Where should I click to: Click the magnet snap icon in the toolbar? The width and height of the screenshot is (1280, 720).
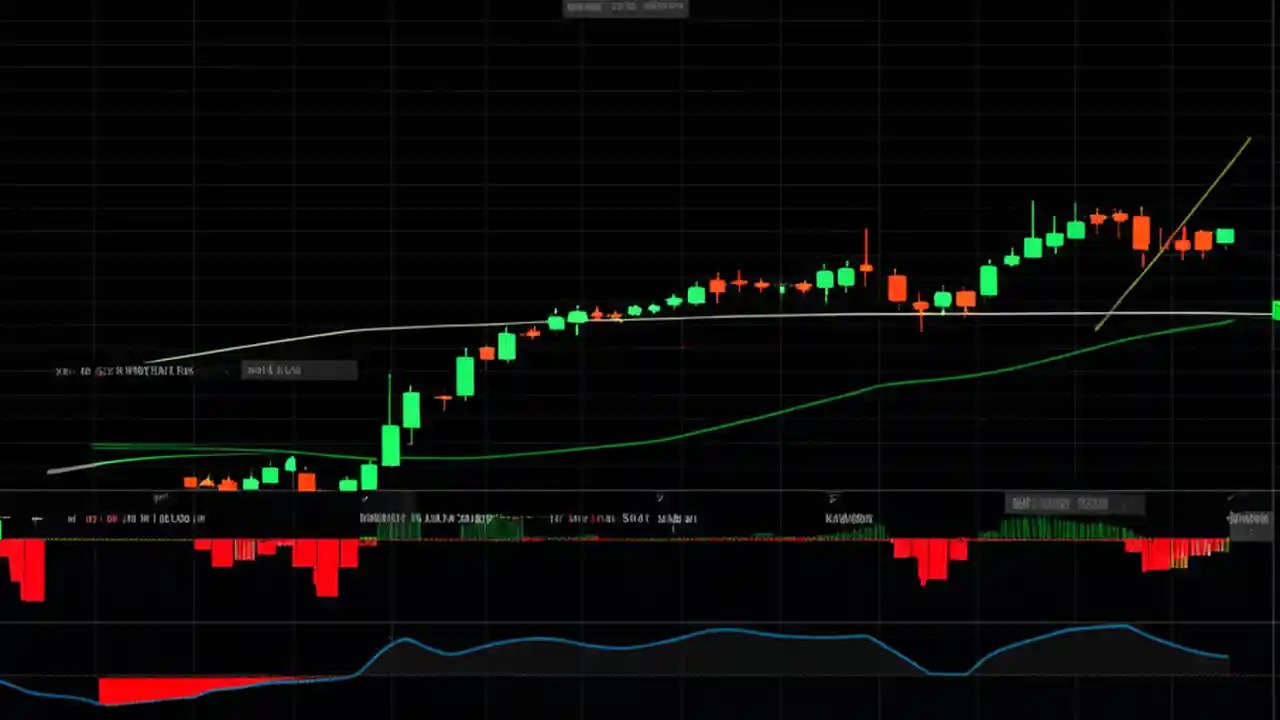pos(650,7)
